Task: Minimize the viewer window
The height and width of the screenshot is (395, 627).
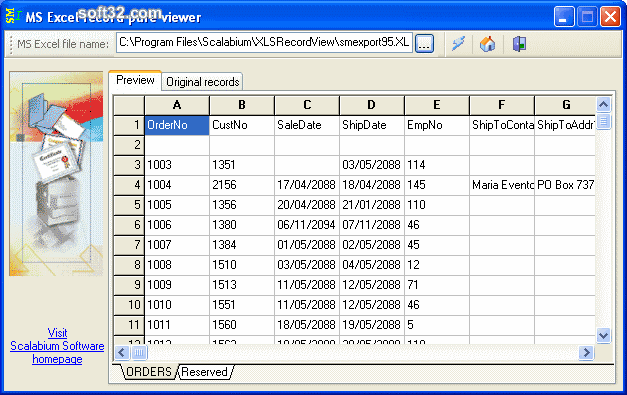Action: 564,17
